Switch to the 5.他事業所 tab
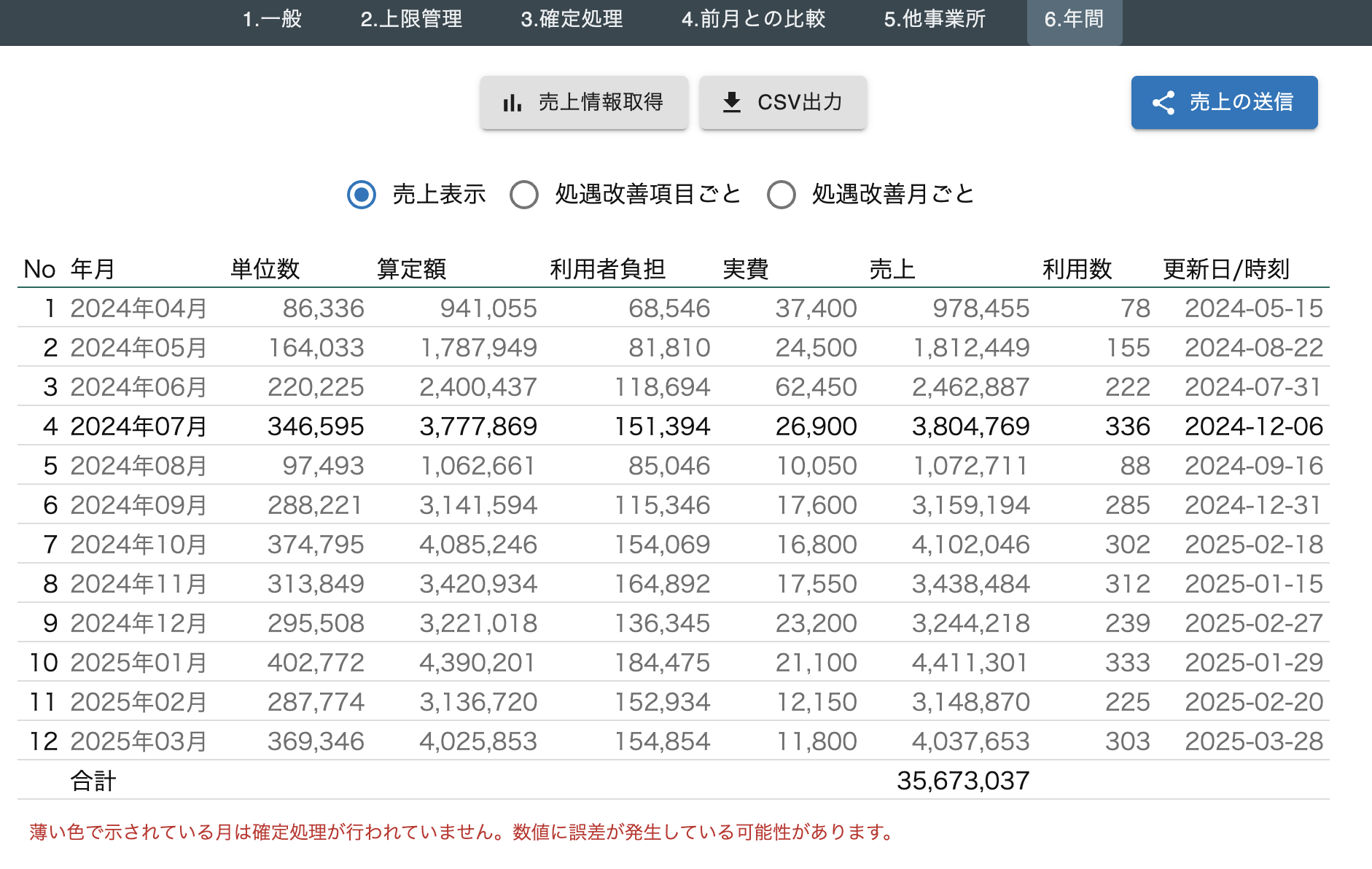This screenshot has width=1372, height=869. click(935, 20)
